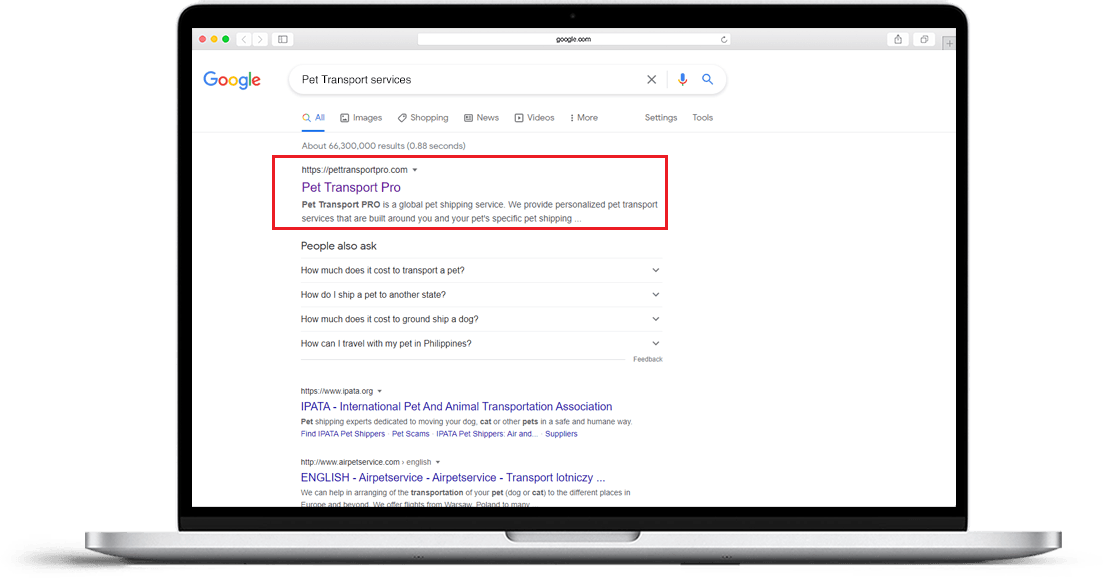Image resolution: width=1103 pixels, height=578 pixels.
Task: Select the All results tab
Action: (x=314, y=118)
